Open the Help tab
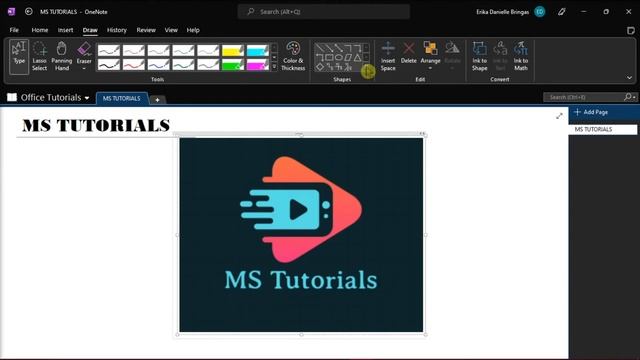Viewport: 640px width, 360px height. [193, 30]
